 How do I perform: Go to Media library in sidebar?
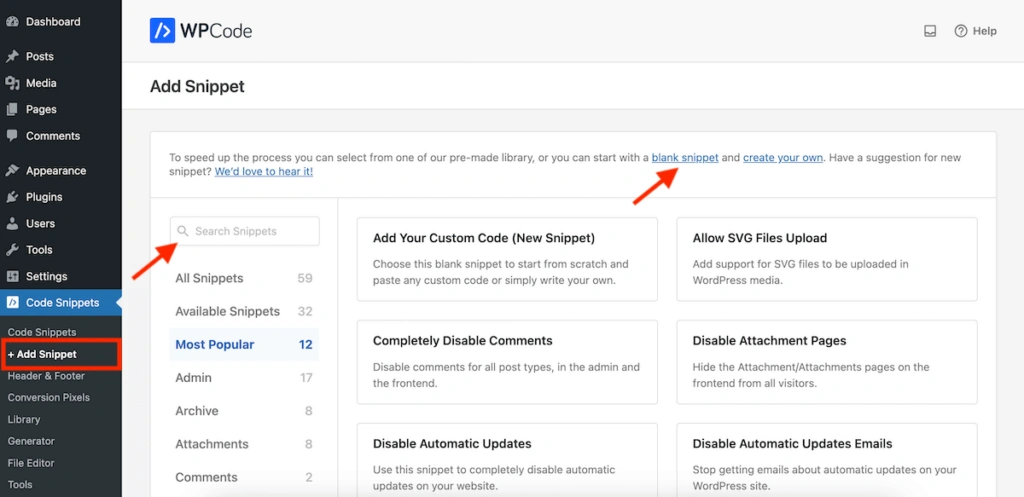41,83
